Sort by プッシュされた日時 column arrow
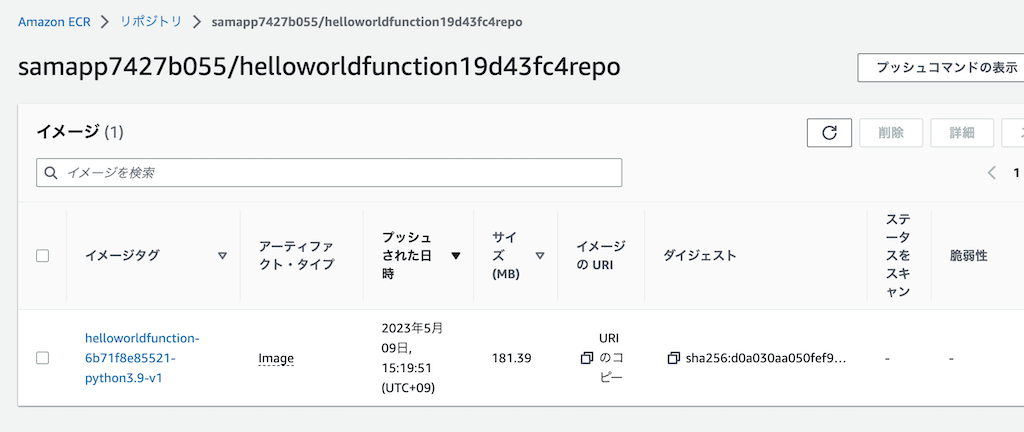1024x432 pixels. pos(456,256)
